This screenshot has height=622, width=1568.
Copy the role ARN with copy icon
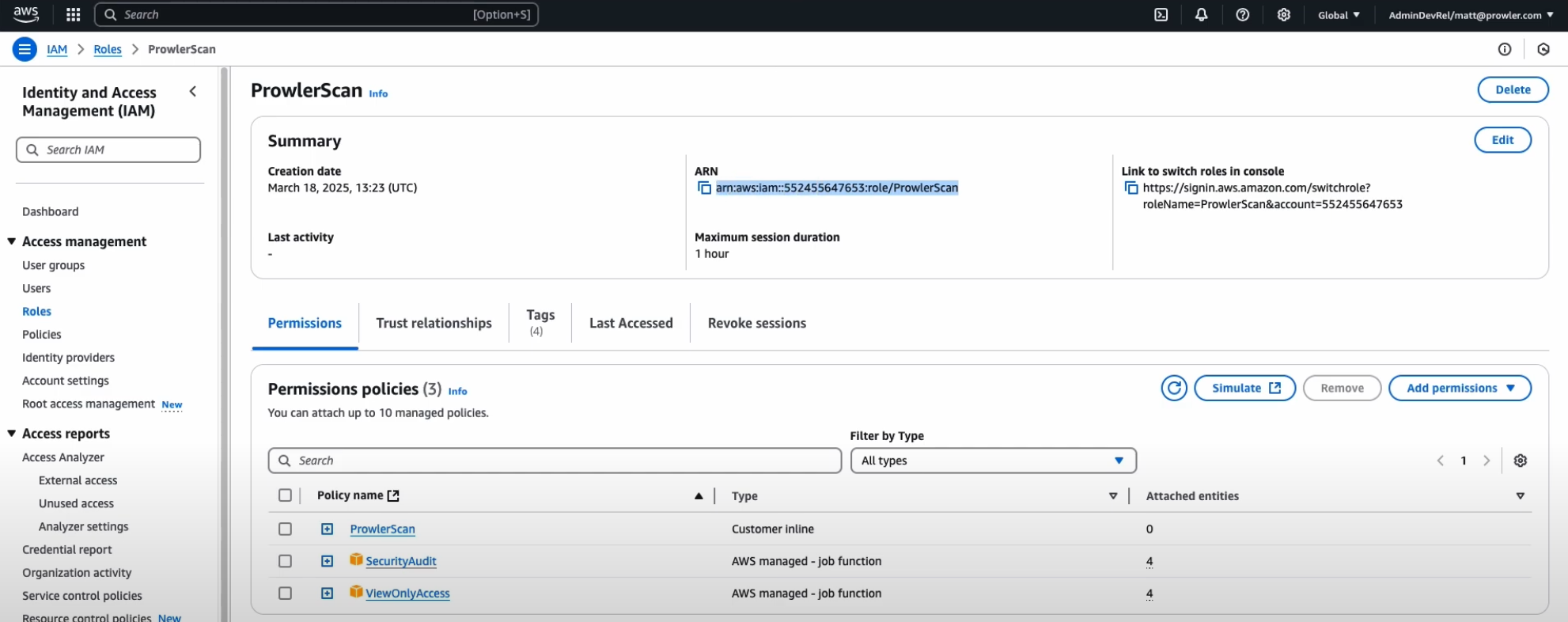pos(704,188)
